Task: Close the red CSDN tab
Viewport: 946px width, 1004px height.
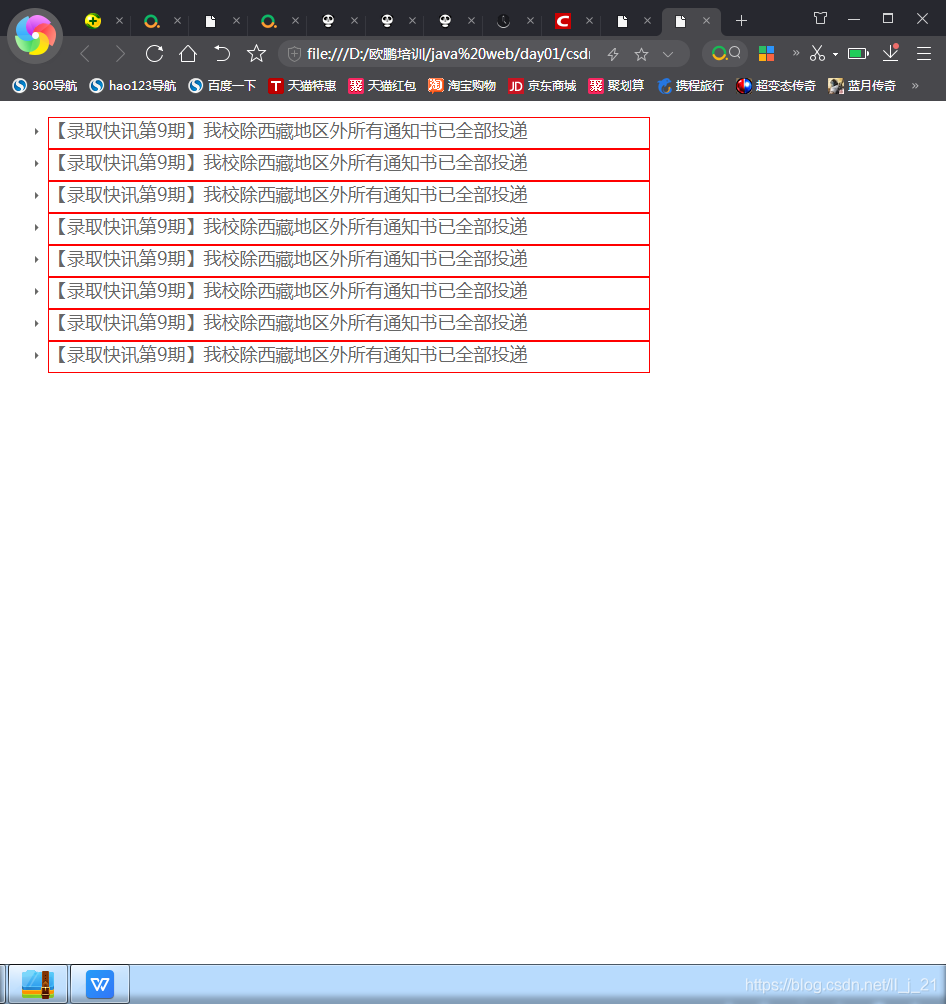Action: pos(589,21)
